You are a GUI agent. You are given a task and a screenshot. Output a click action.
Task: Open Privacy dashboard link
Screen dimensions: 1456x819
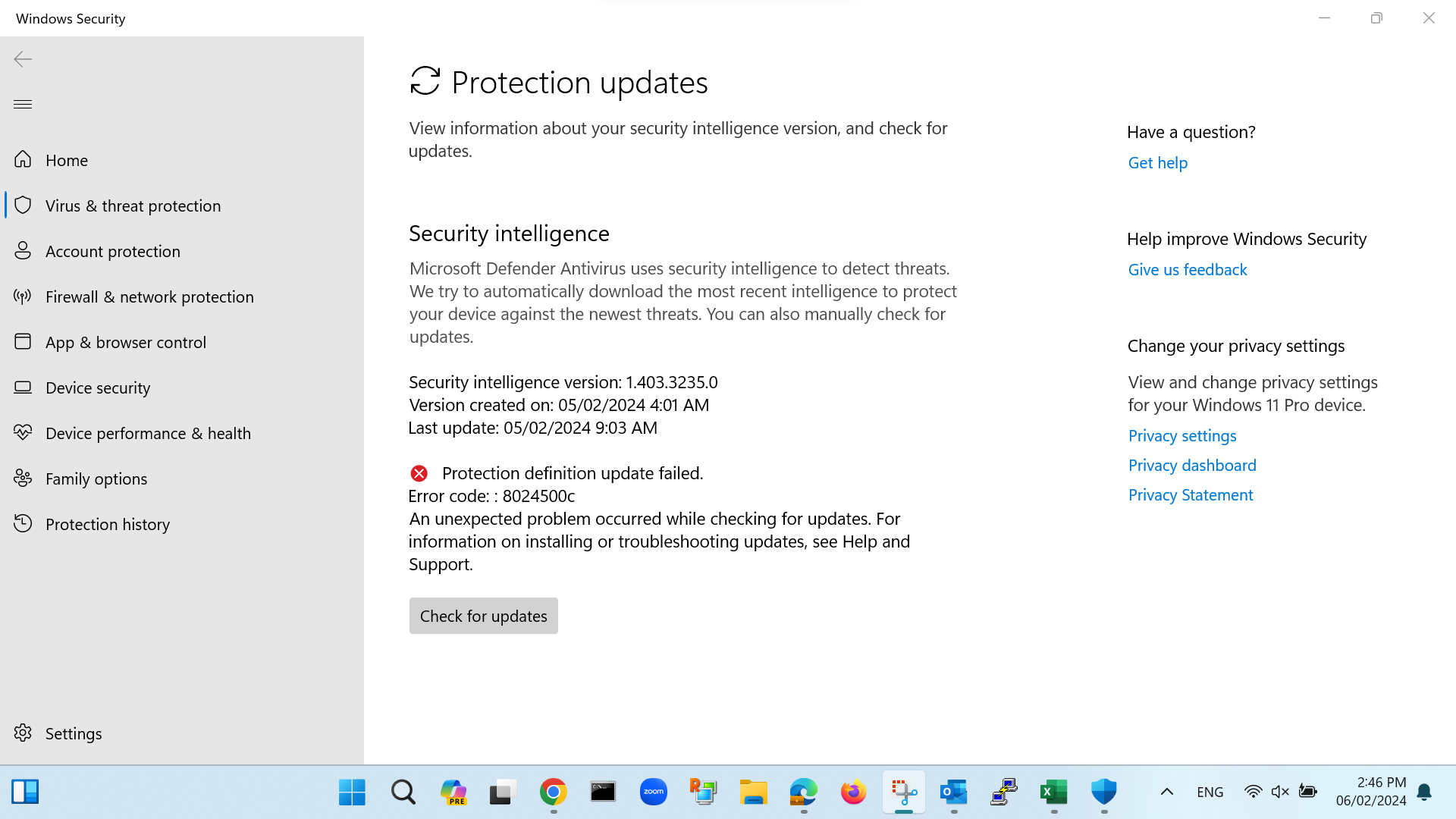click(1192, 466)
